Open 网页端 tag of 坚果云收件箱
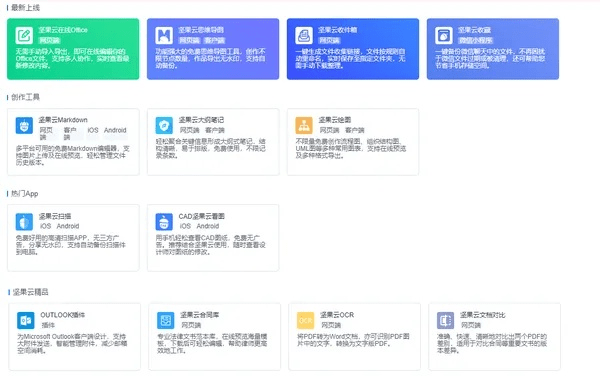Viewport: 600px width, 376px height. click(329, 40)
